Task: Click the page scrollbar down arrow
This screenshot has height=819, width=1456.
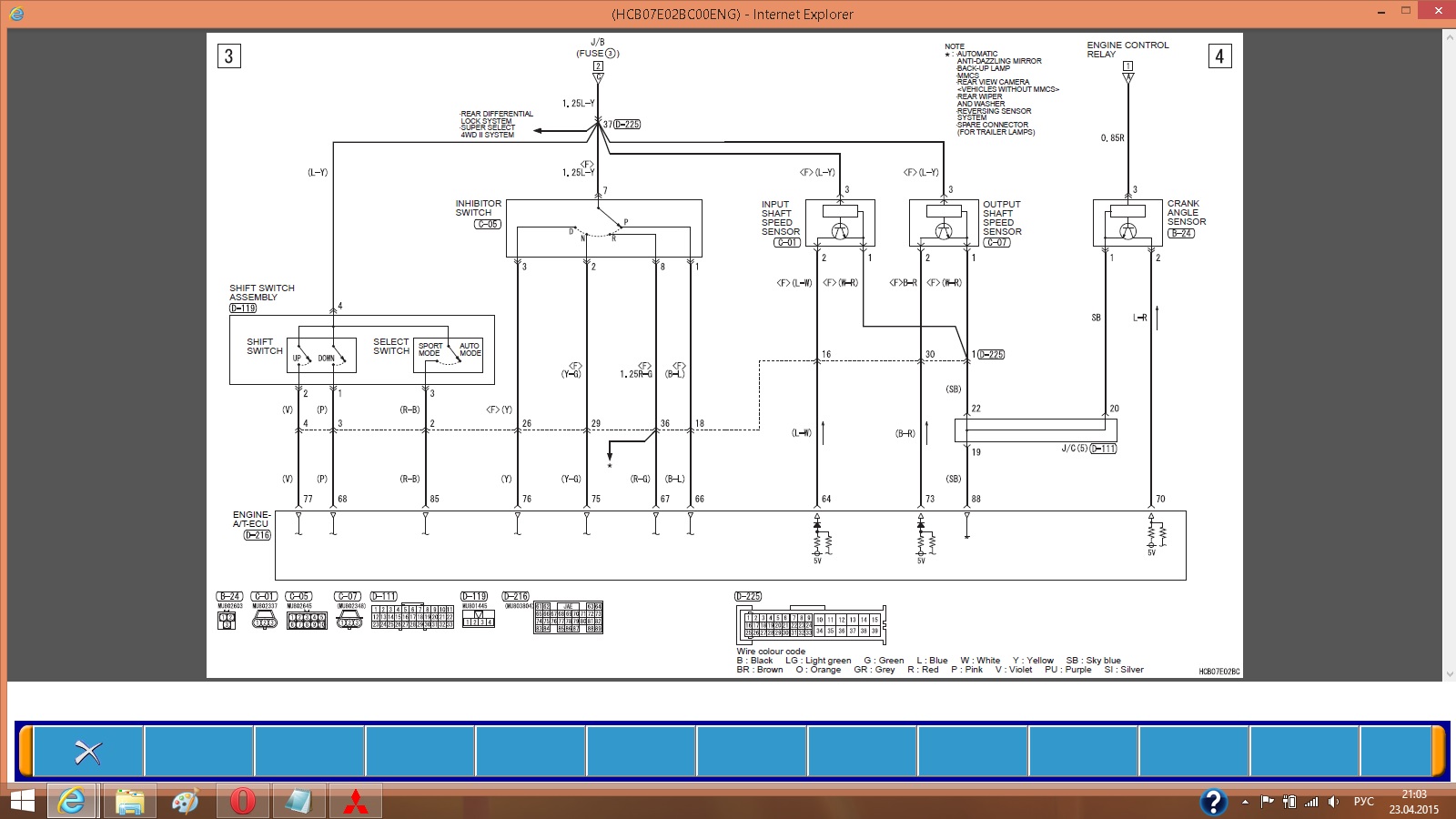Action: pyautogui.click(x=1447, y=674)
